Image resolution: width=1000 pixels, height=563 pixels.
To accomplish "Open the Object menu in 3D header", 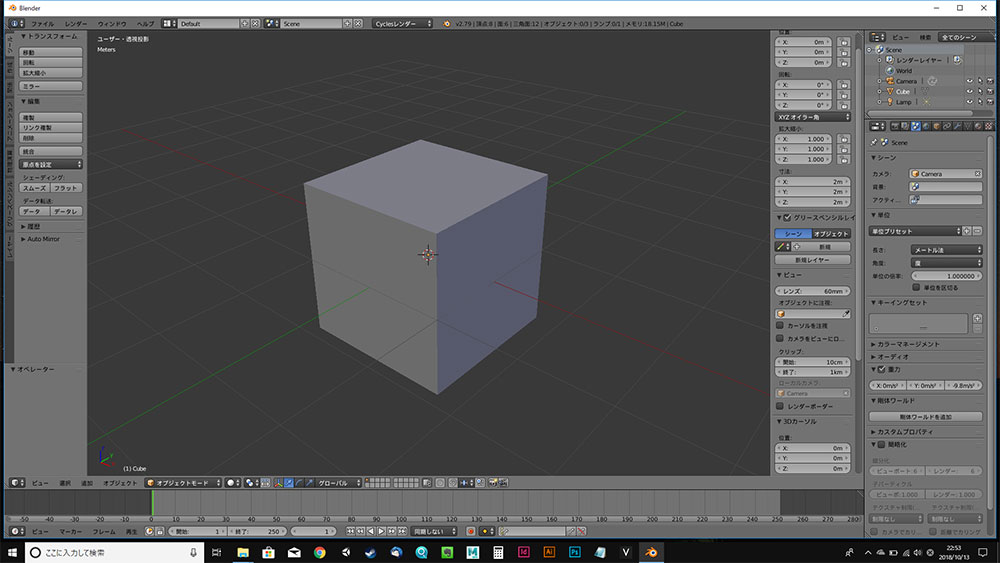I will [120, 483].
